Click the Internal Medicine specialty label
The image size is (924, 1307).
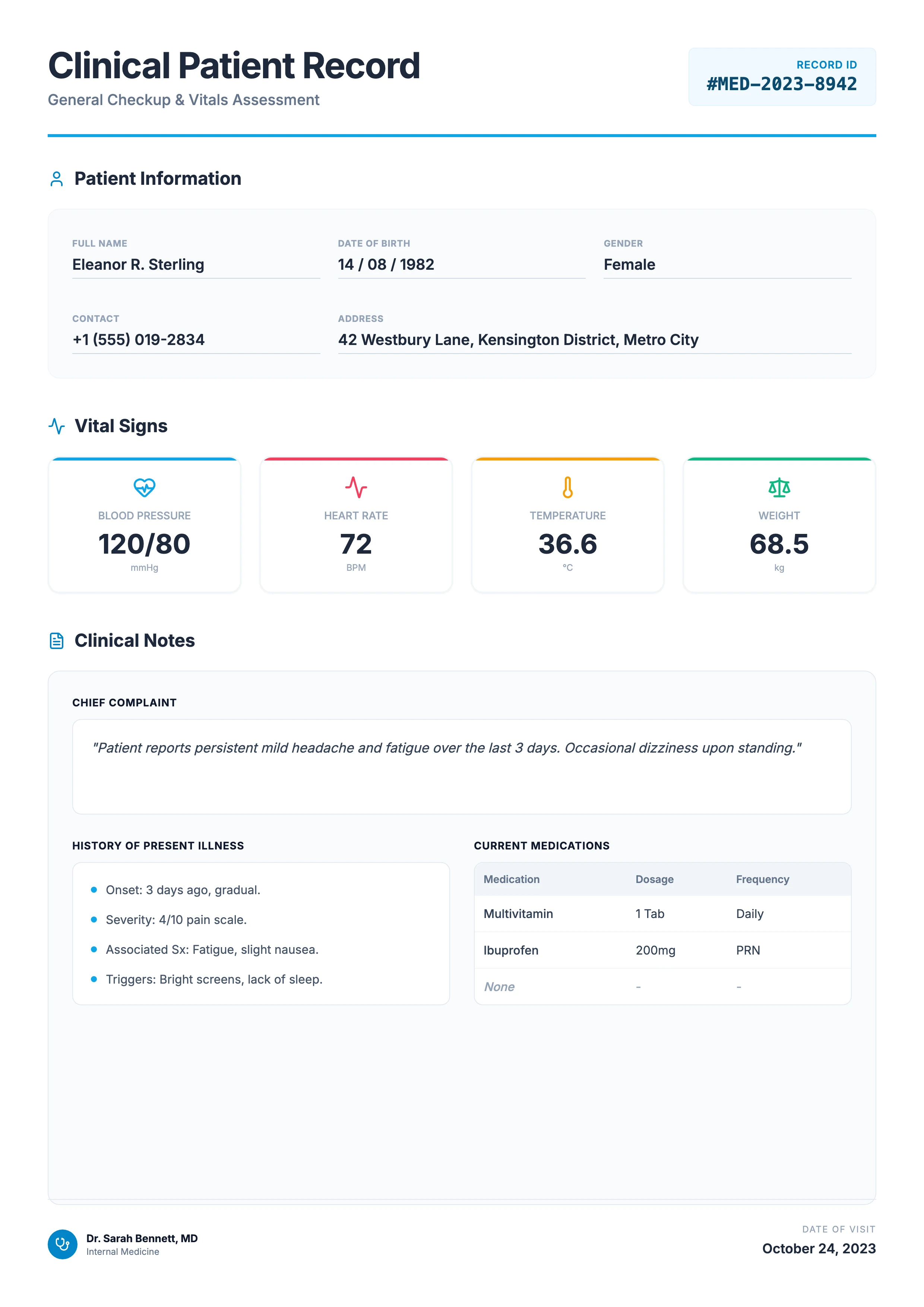123,1252
